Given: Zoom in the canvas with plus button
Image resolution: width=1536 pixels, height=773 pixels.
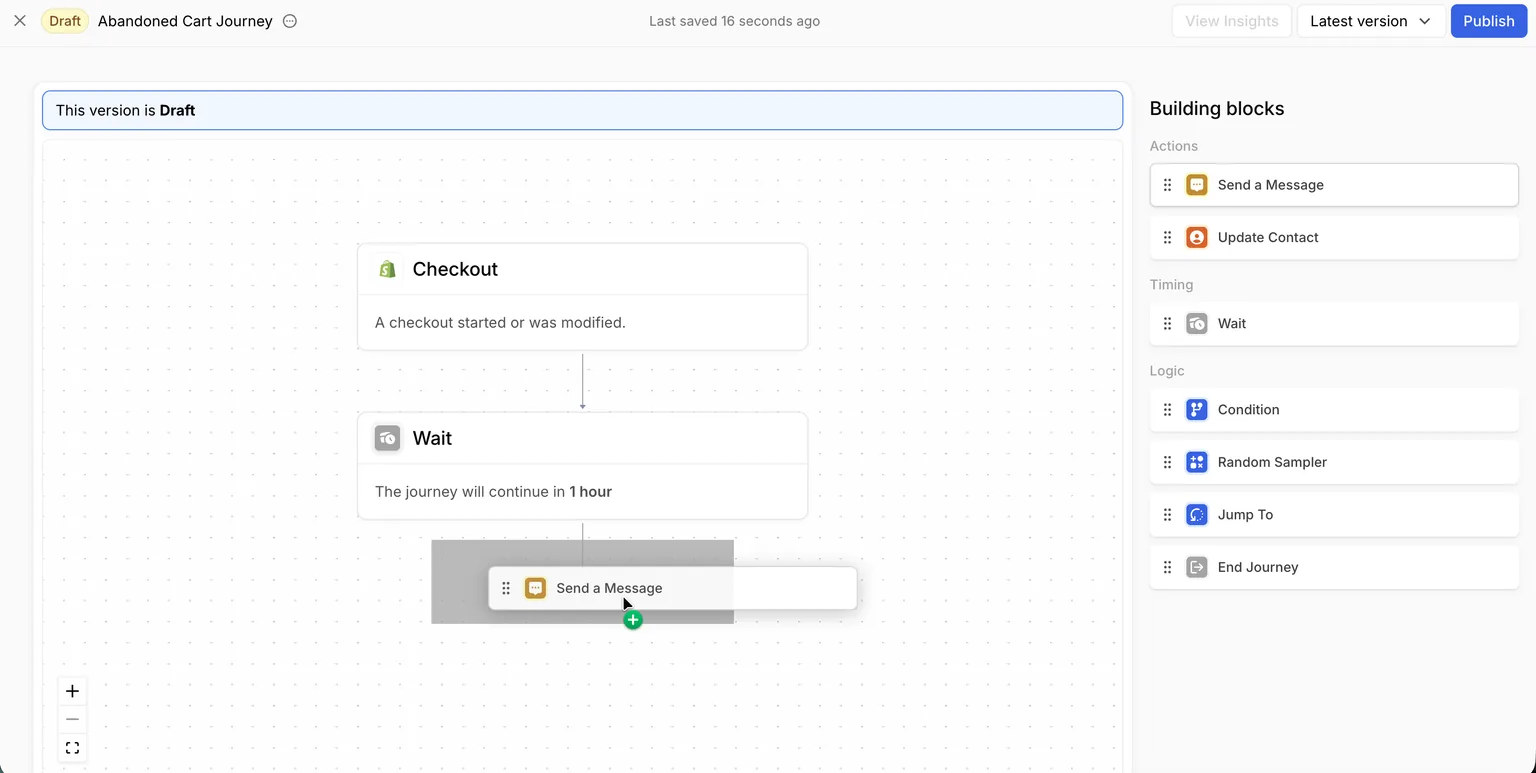Looking at the screenshot, I should pyautogui.click(x=72, y=691).
